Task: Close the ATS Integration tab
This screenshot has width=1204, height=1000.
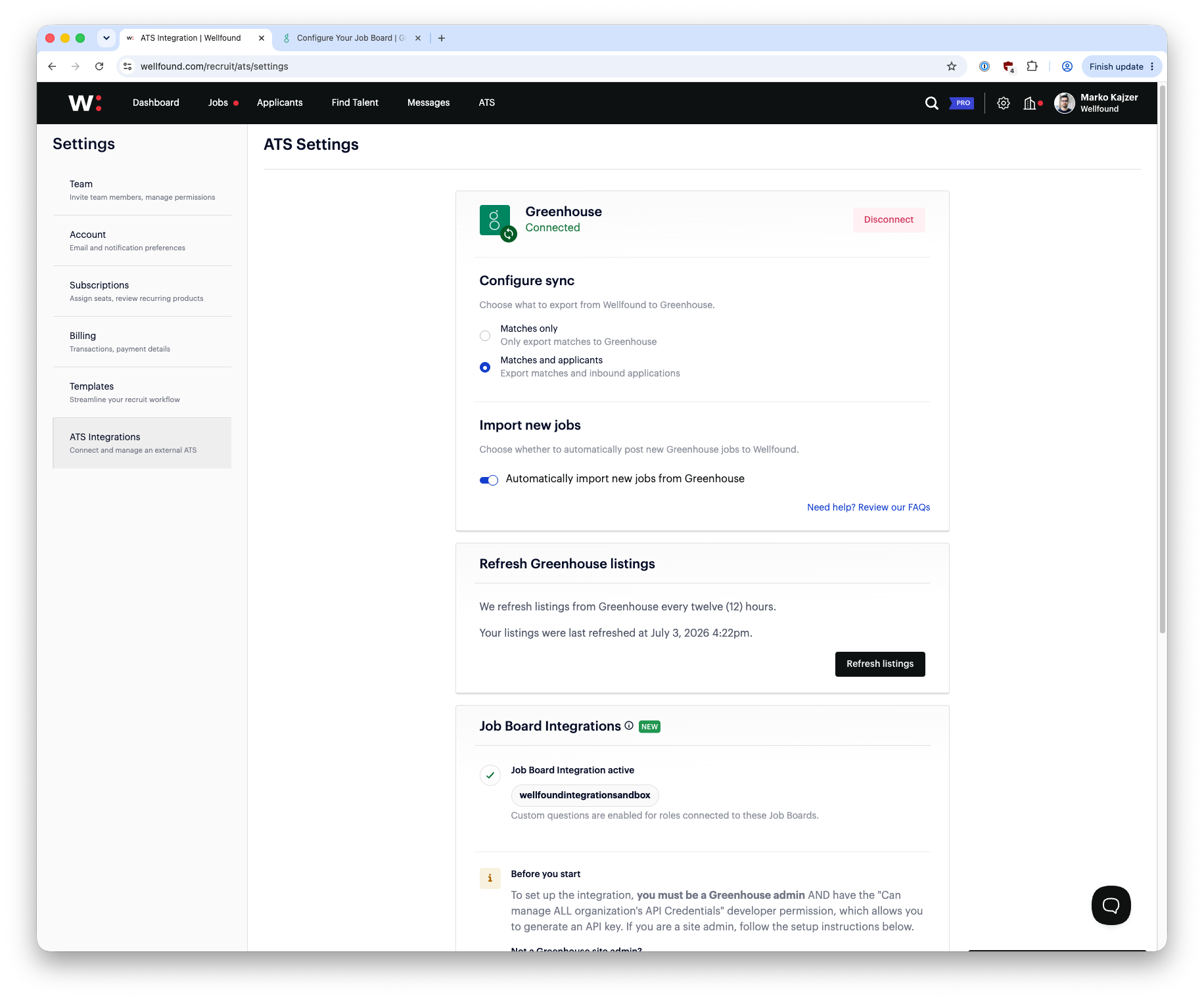Action: click(262, 38)
